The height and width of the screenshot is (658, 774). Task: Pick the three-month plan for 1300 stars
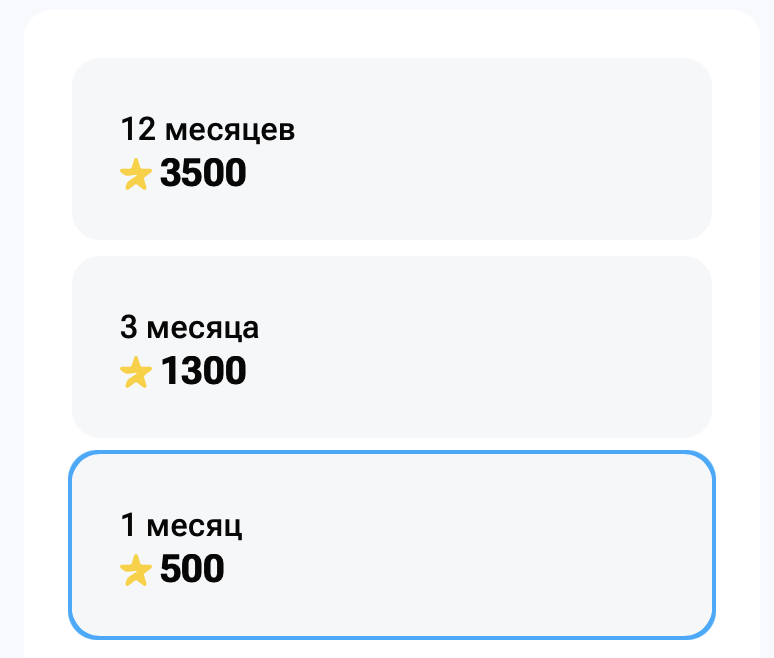391,346
